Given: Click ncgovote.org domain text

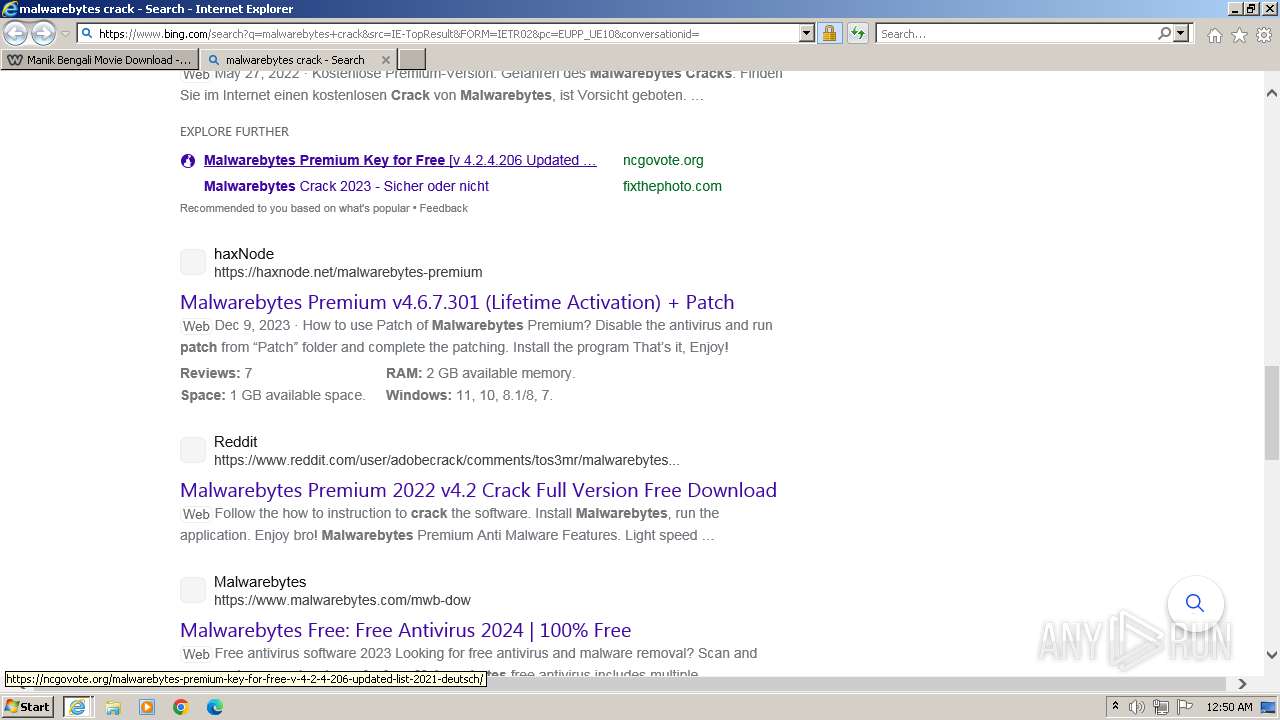Looking at the screenshot, I should click(663, 160).
